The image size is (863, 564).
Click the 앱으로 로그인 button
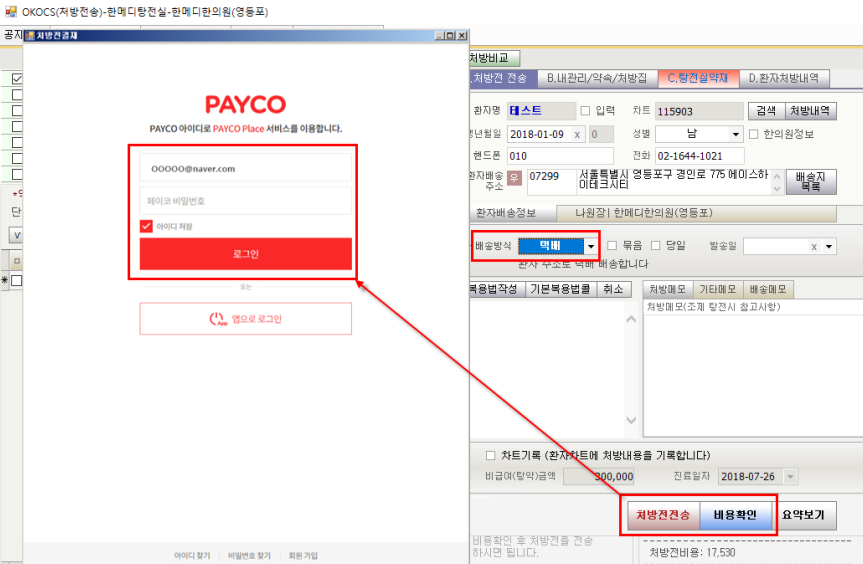coord(245,319)
